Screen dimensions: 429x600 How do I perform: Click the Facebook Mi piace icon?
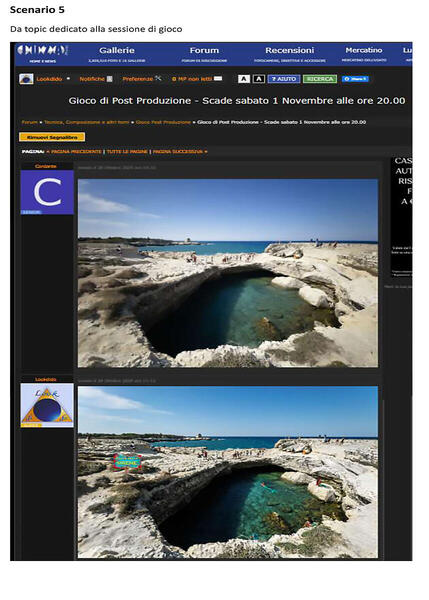pos(355,79)
